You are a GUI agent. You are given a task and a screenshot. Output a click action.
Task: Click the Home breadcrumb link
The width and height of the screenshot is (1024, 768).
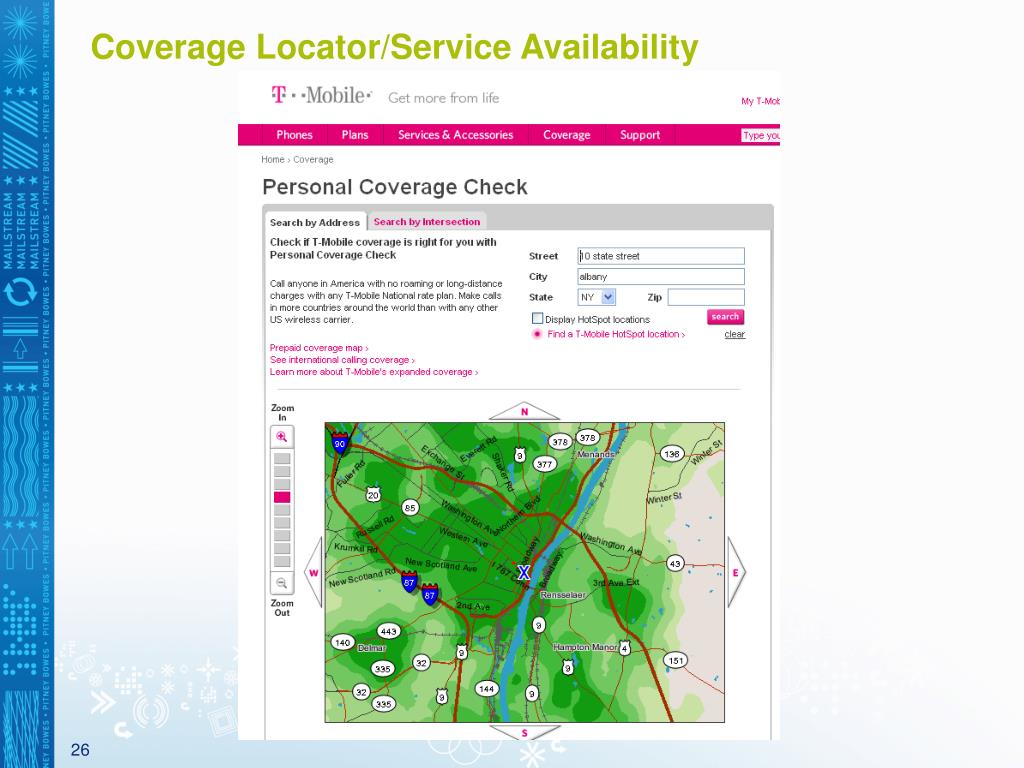(272, 159)
